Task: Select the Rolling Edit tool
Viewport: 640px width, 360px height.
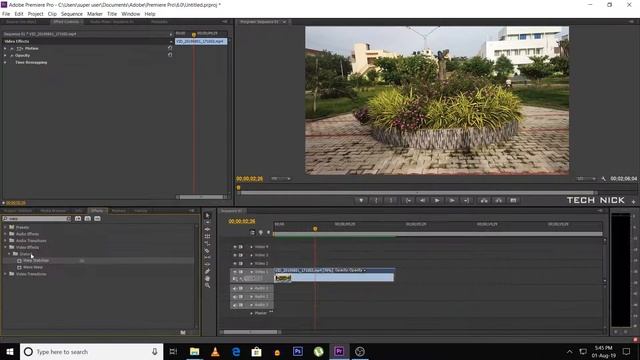Action: click(x=207, y=236)
